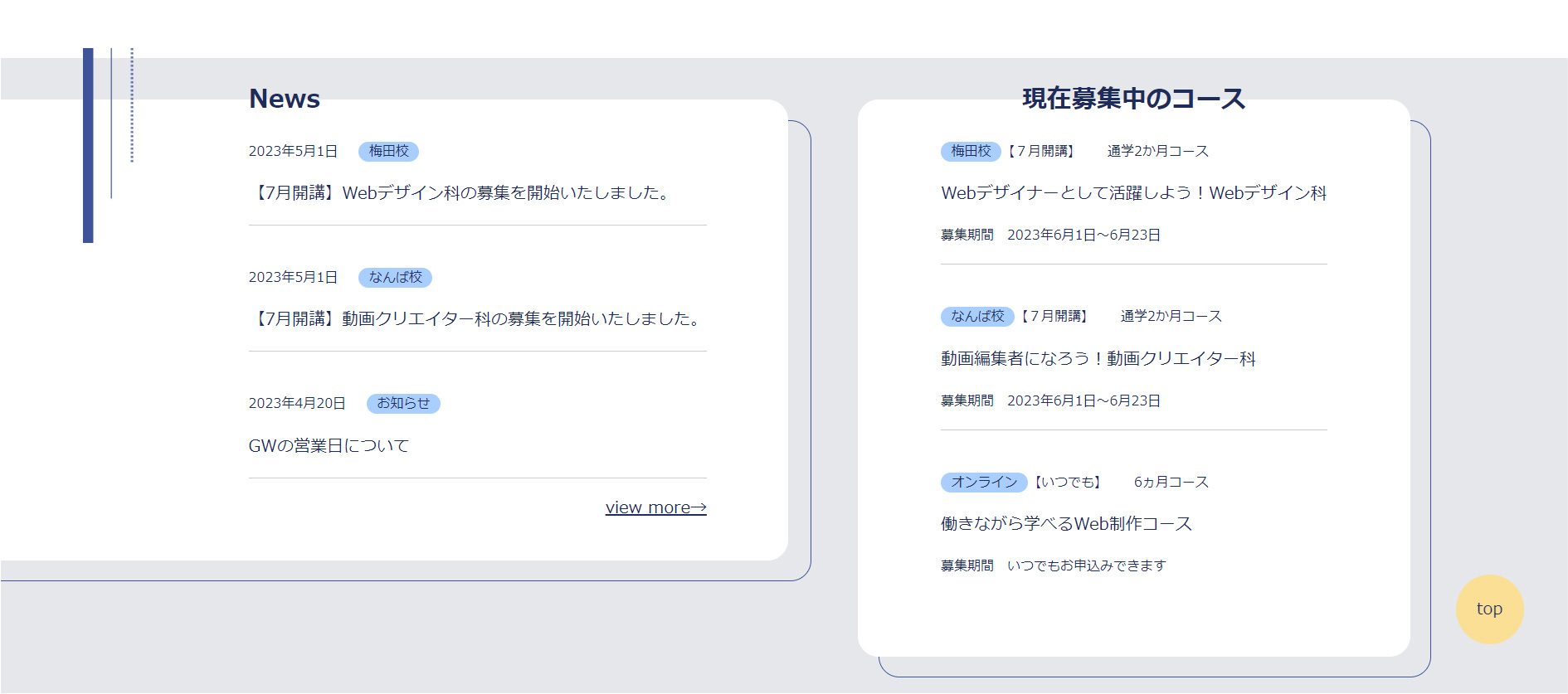Select the 梅田校 tag in News
This screenshot has height=694, width=1568.
coord(388,151)
